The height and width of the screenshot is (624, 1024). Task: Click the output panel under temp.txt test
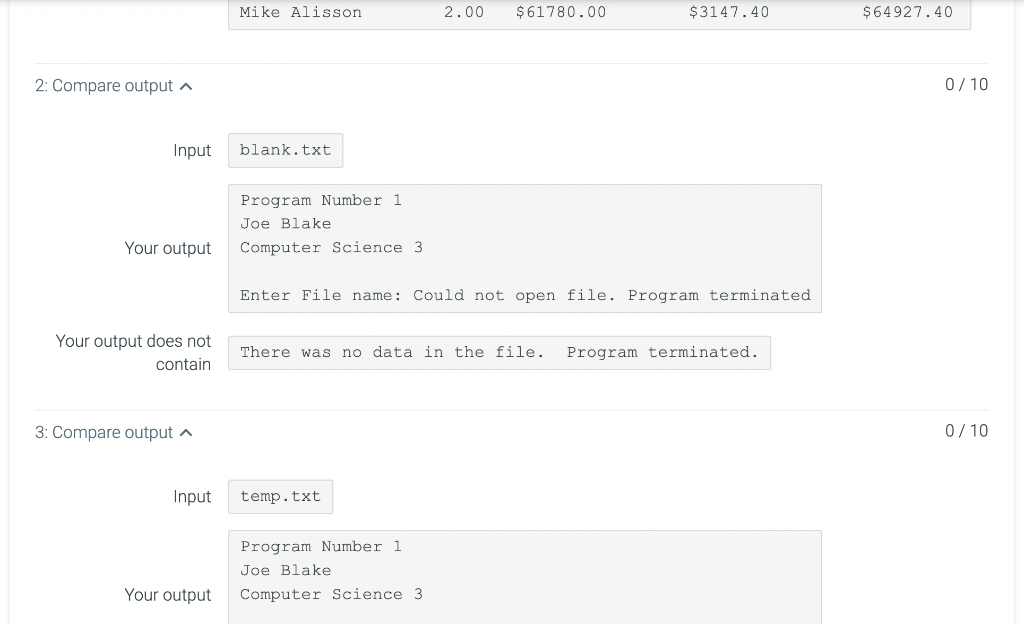point(525,577)
